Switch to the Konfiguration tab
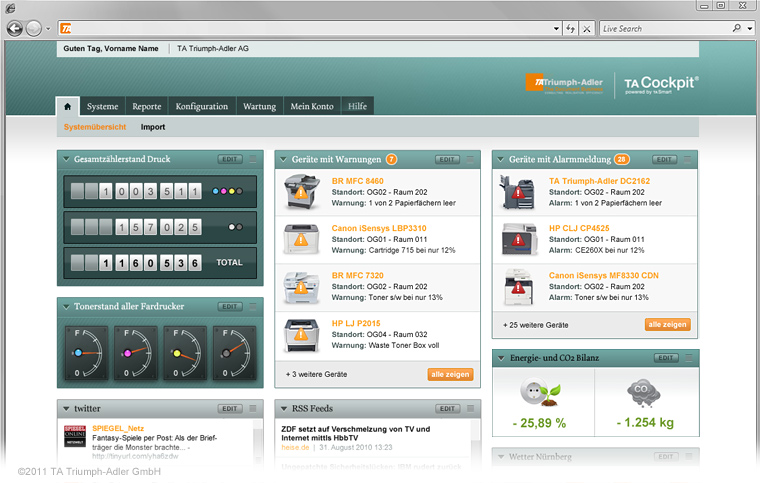Screen dimensions: 760x483 tap(202, 106)
